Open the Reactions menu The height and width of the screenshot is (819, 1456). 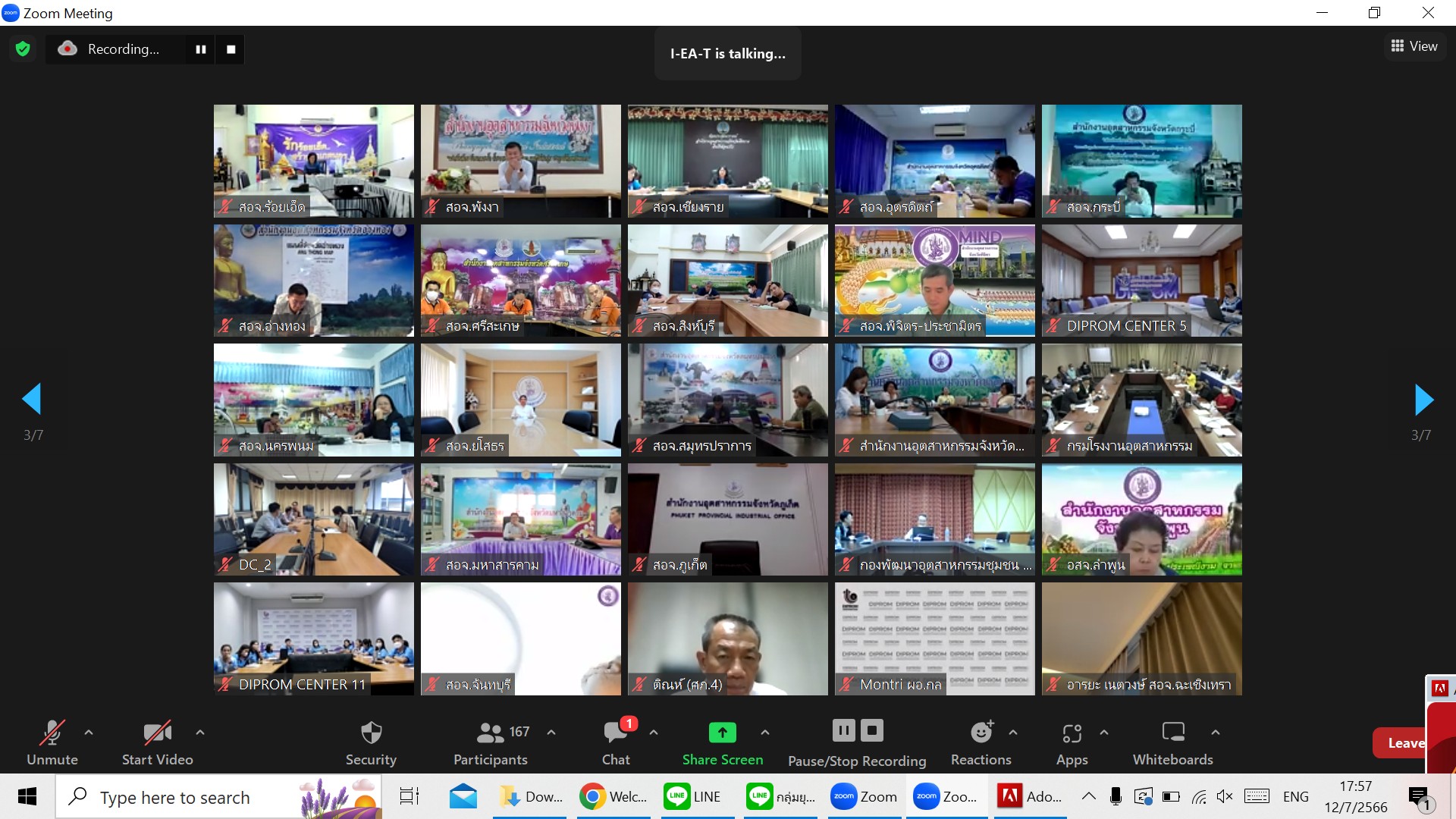(981, 742)
